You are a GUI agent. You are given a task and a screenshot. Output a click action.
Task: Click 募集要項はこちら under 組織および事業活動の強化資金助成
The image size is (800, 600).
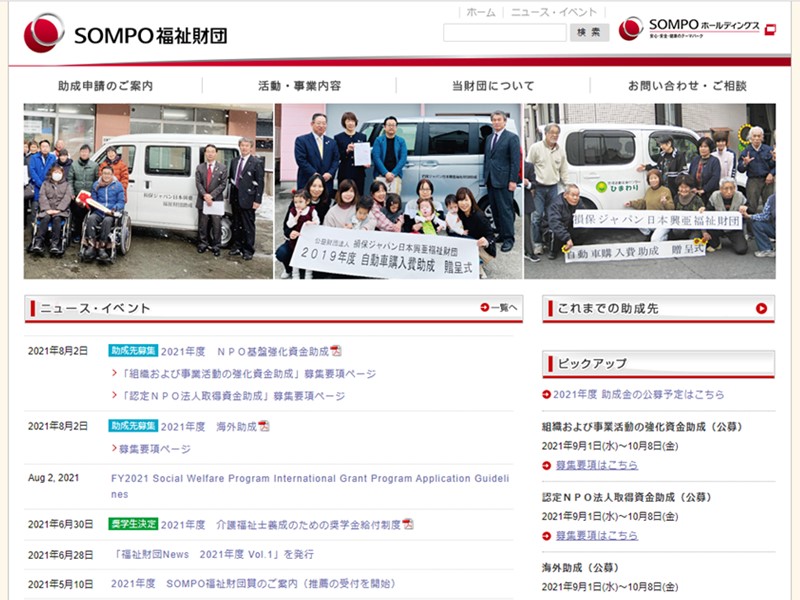(x=597, y=465)
